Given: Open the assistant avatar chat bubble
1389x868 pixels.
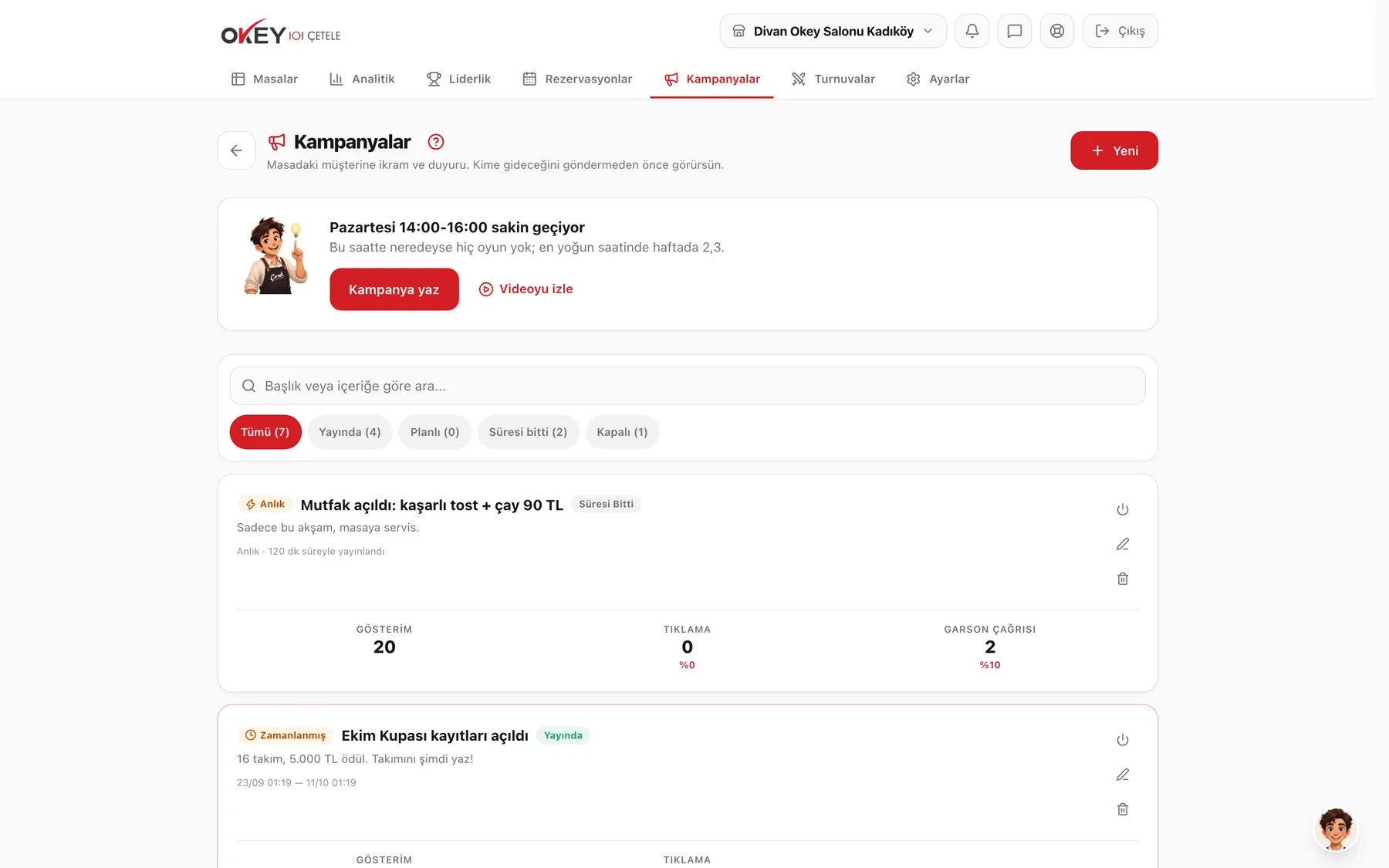Looking at the screenshot, I should [1335, 829].
